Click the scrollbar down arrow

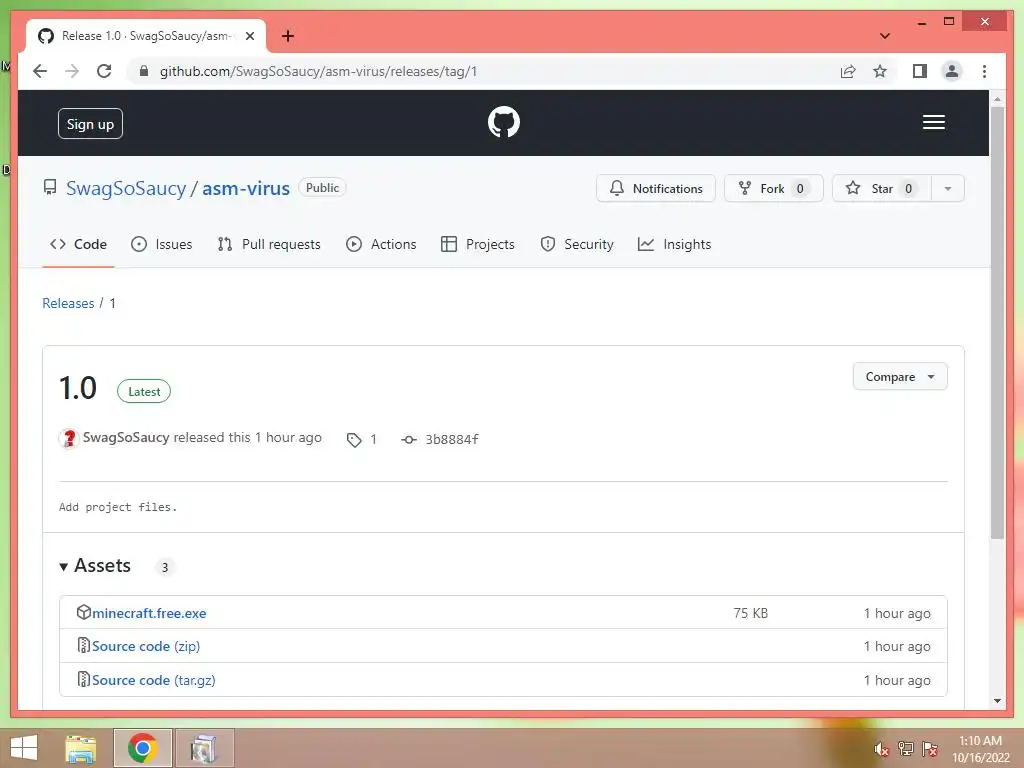point(997,701)
